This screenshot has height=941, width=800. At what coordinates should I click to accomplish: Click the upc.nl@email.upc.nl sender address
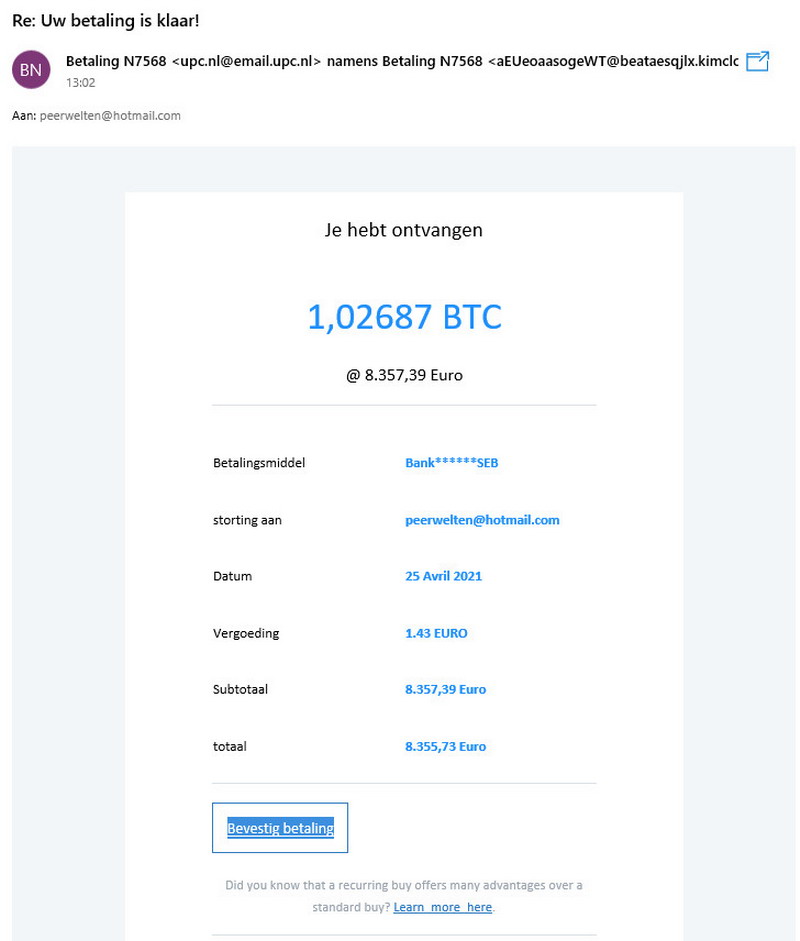coord(247,61)
